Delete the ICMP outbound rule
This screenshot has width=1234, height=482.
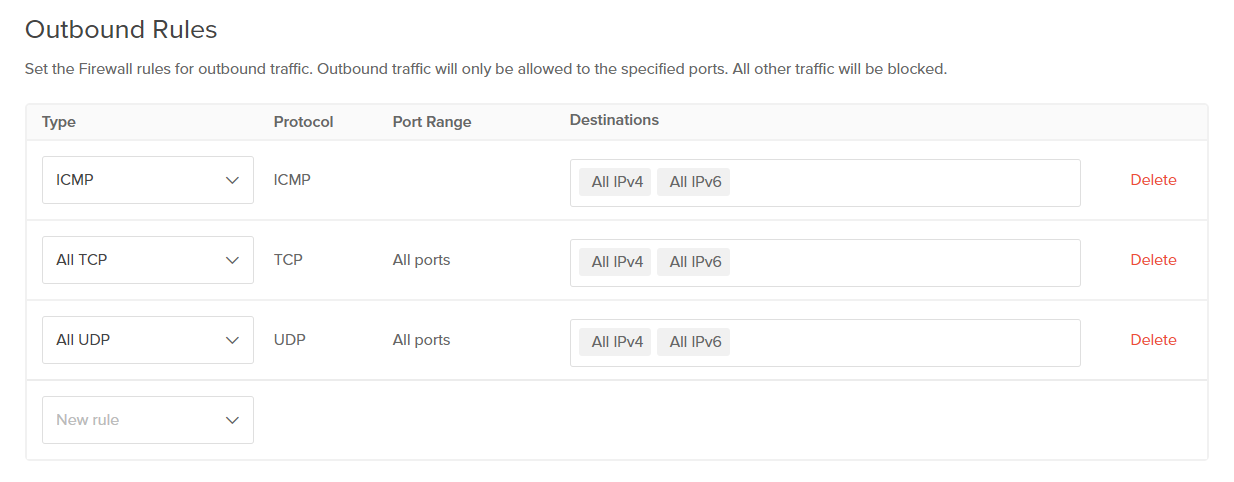pyautogui.click(x=1153, y=180)
